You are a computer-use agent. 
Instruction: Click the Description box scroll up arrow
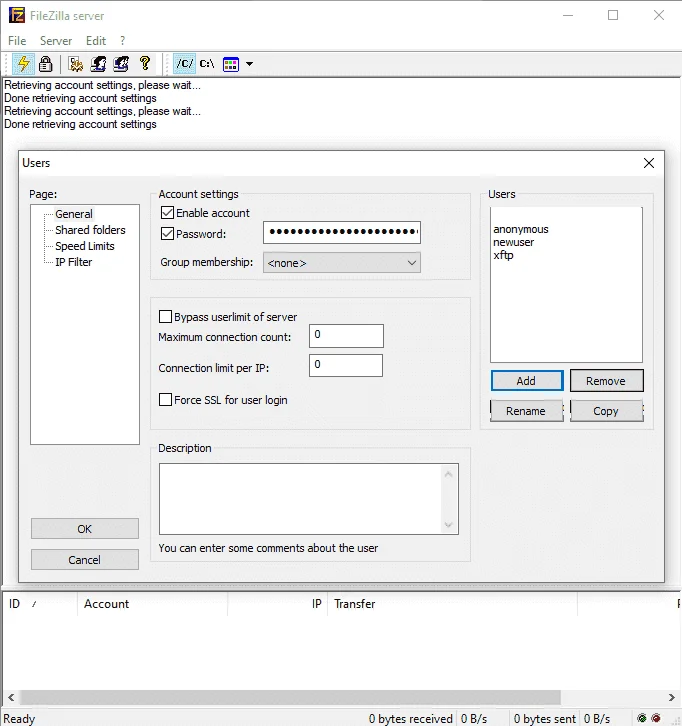click(x=448, y=474)
